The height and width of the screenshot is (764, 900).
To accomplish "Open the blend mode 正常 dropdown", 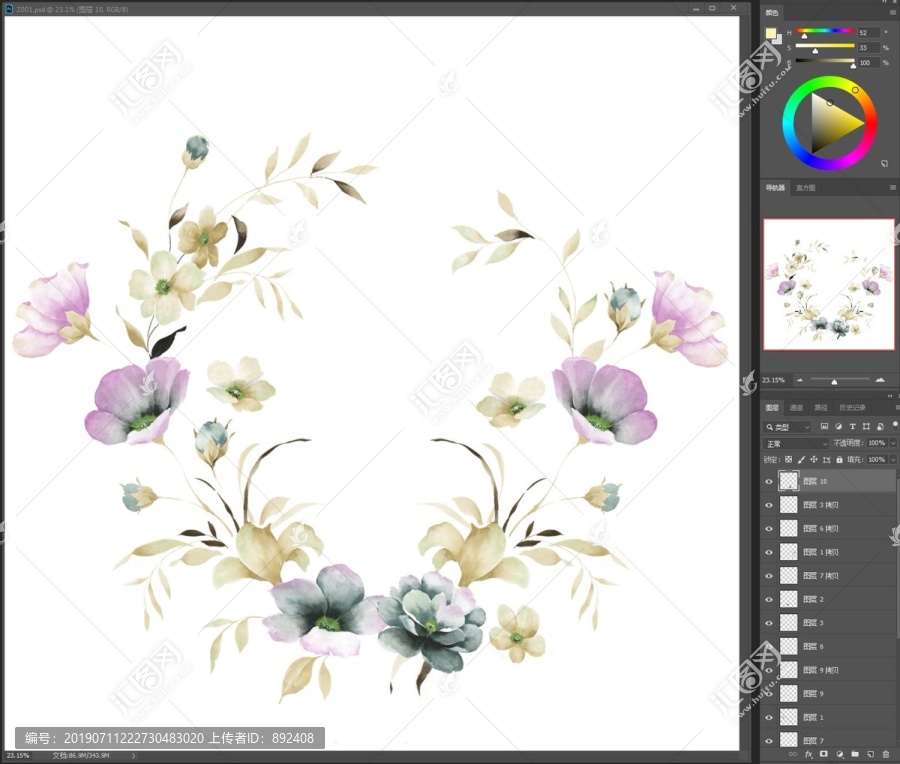I will tap(796, 443).
